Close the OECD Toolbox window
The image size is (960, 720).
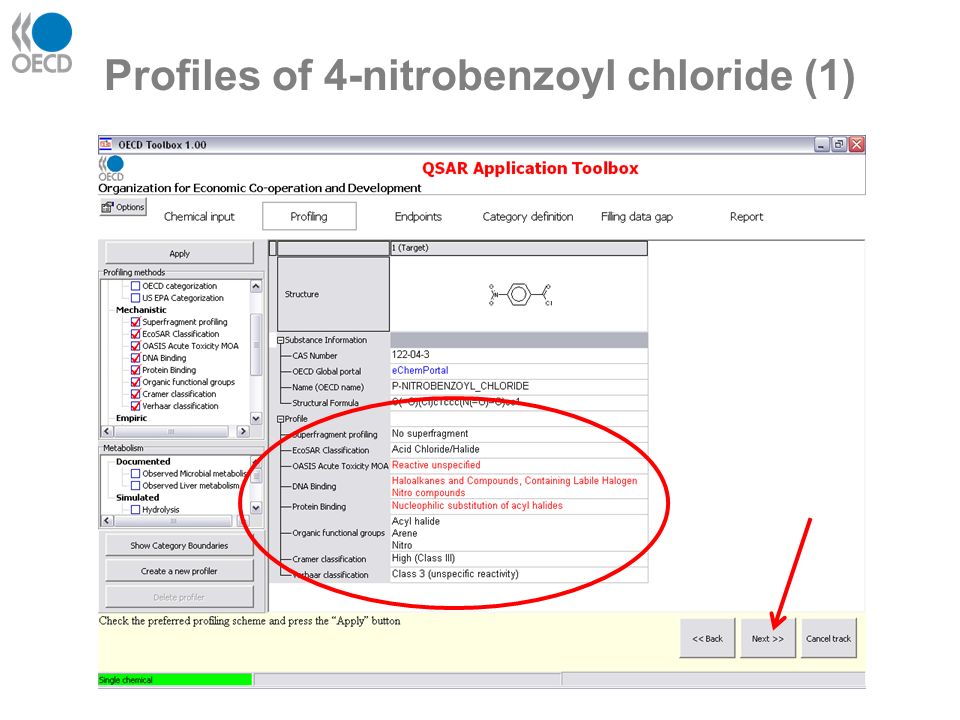(x=856, y=144)
